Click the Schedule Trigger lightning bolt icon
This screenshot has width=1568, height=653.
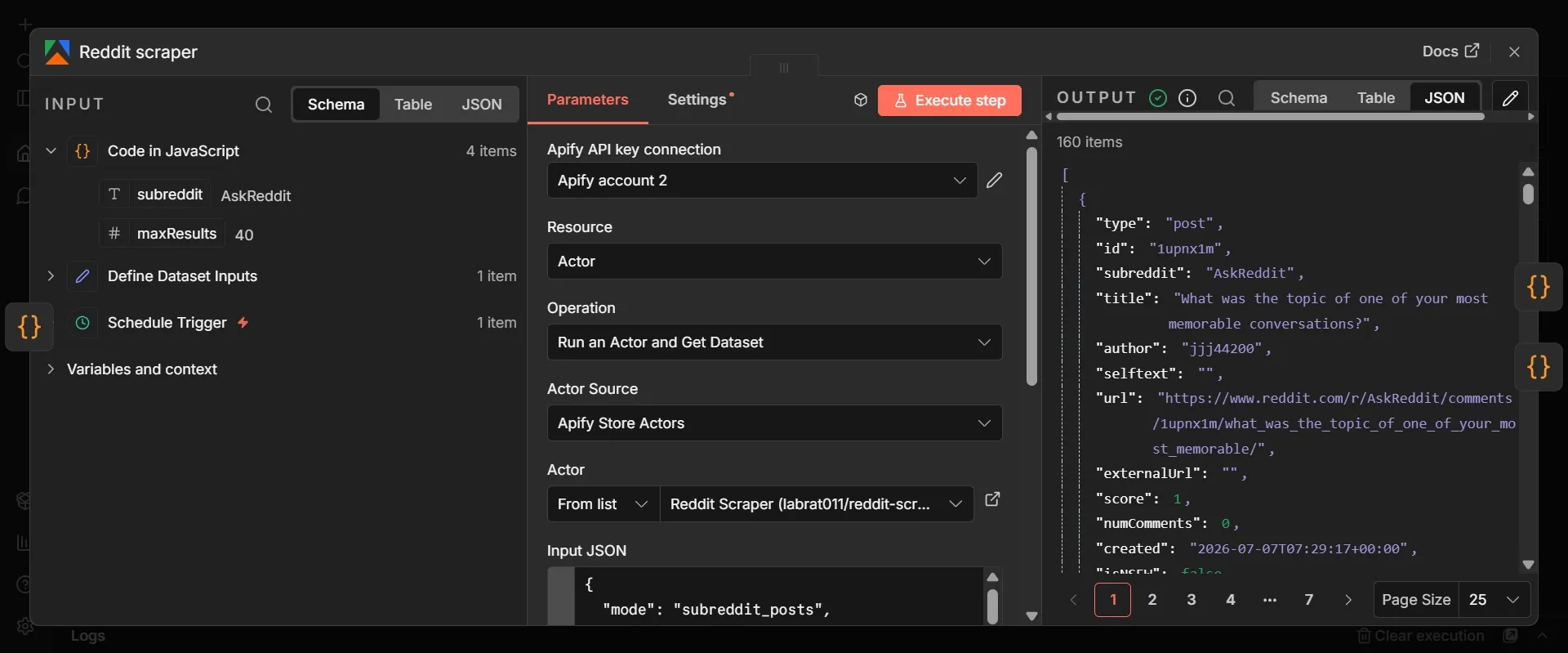(243, 323)
